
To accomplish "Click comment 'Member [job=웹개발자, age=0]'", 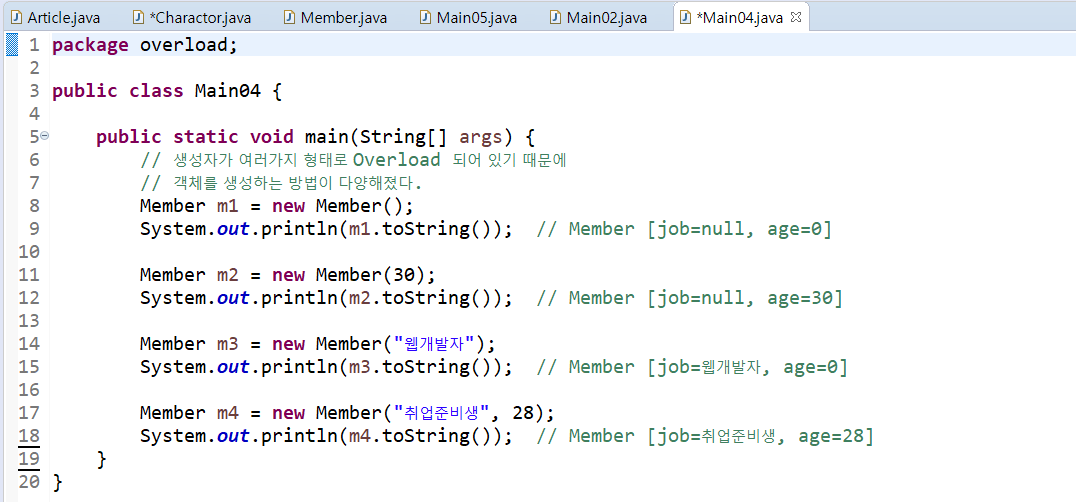I will [708, 368].
